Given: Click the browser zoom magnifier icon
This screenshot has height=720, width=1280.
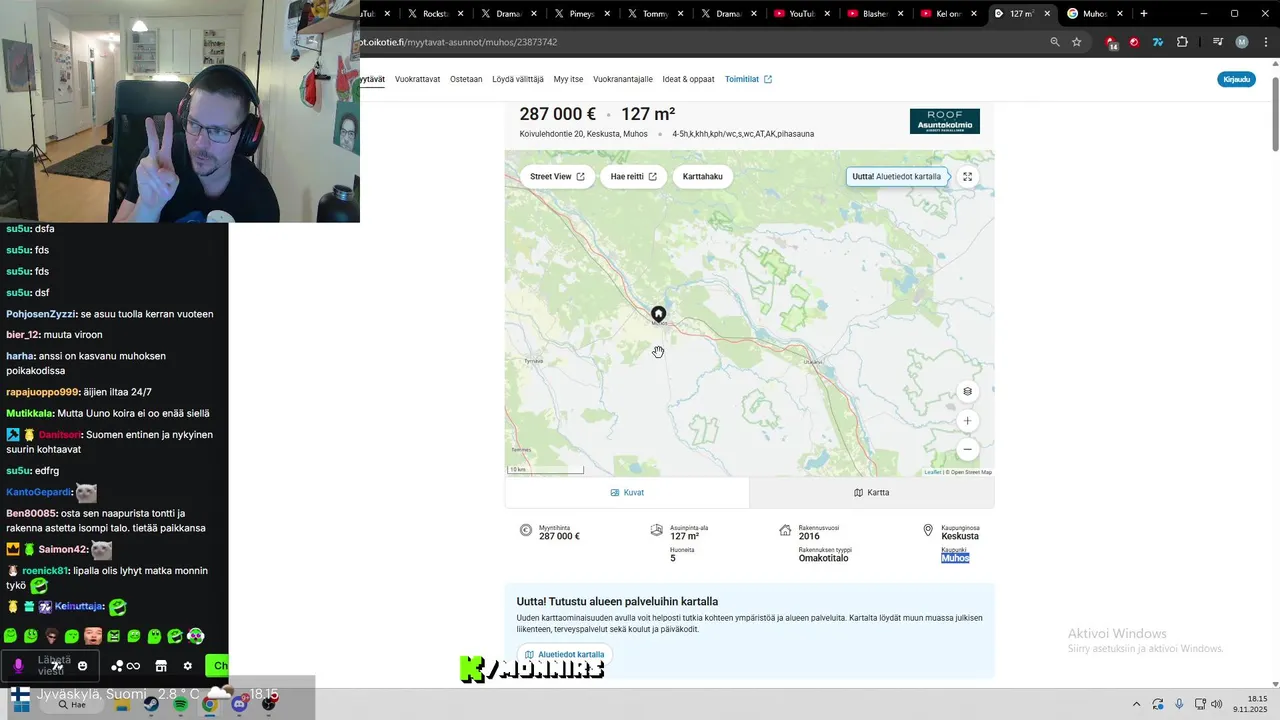Looking at the screenshot, I should (1054, 42).
